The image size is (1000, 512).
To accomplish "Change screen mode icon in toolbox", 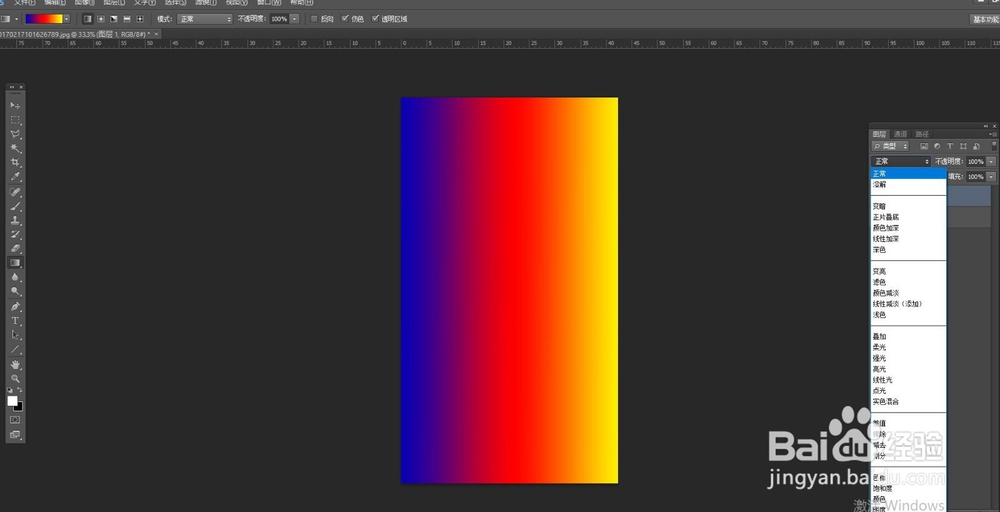I will click(x=15, y=435).
